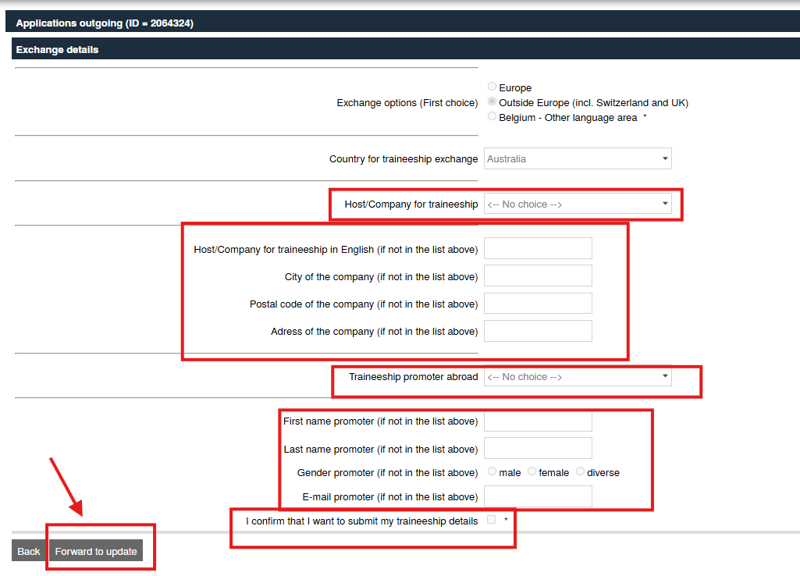Focus the Last name promoter input
Viewport: 800px width, 576px height.
[538, 449]
